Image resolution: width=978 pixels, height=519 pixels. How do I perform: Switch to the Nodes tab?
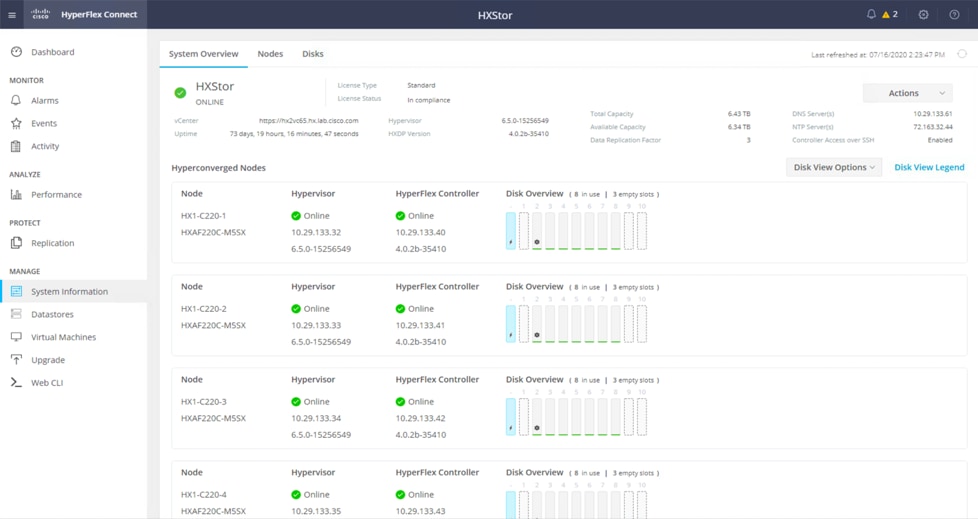pos(270,54)
